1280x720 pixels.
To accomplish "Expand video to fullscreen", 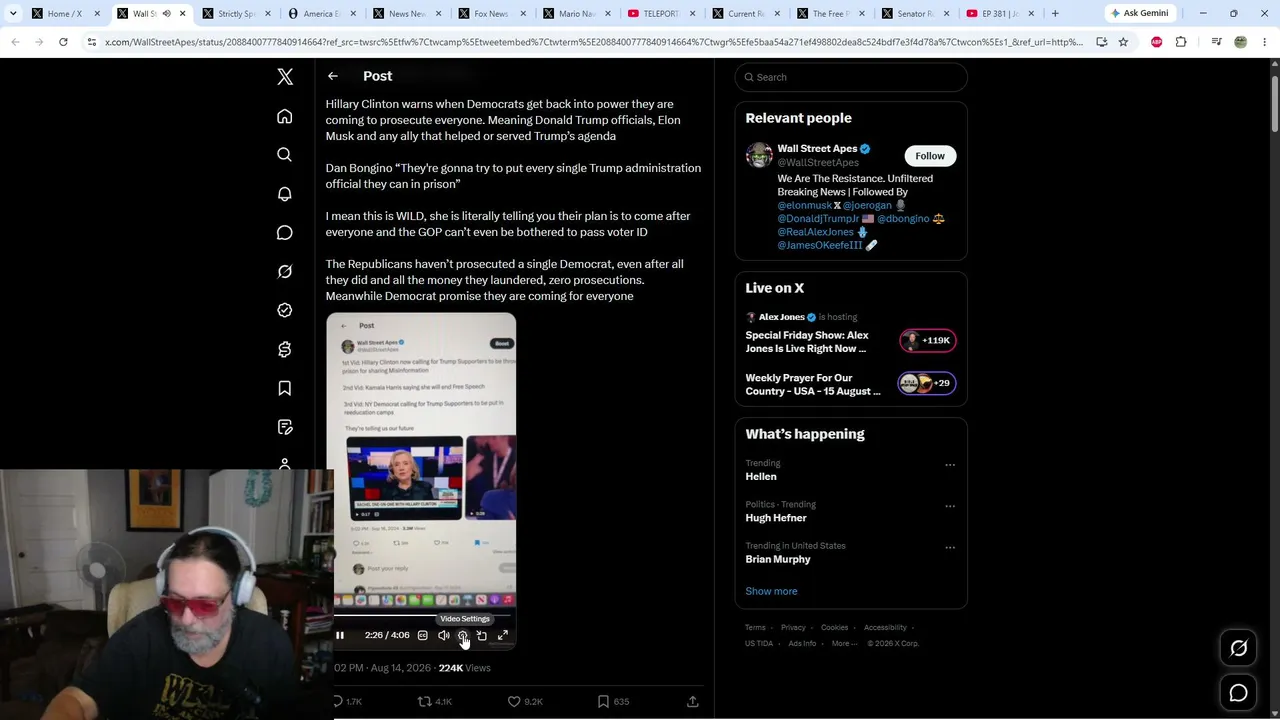I will [503, 635].
